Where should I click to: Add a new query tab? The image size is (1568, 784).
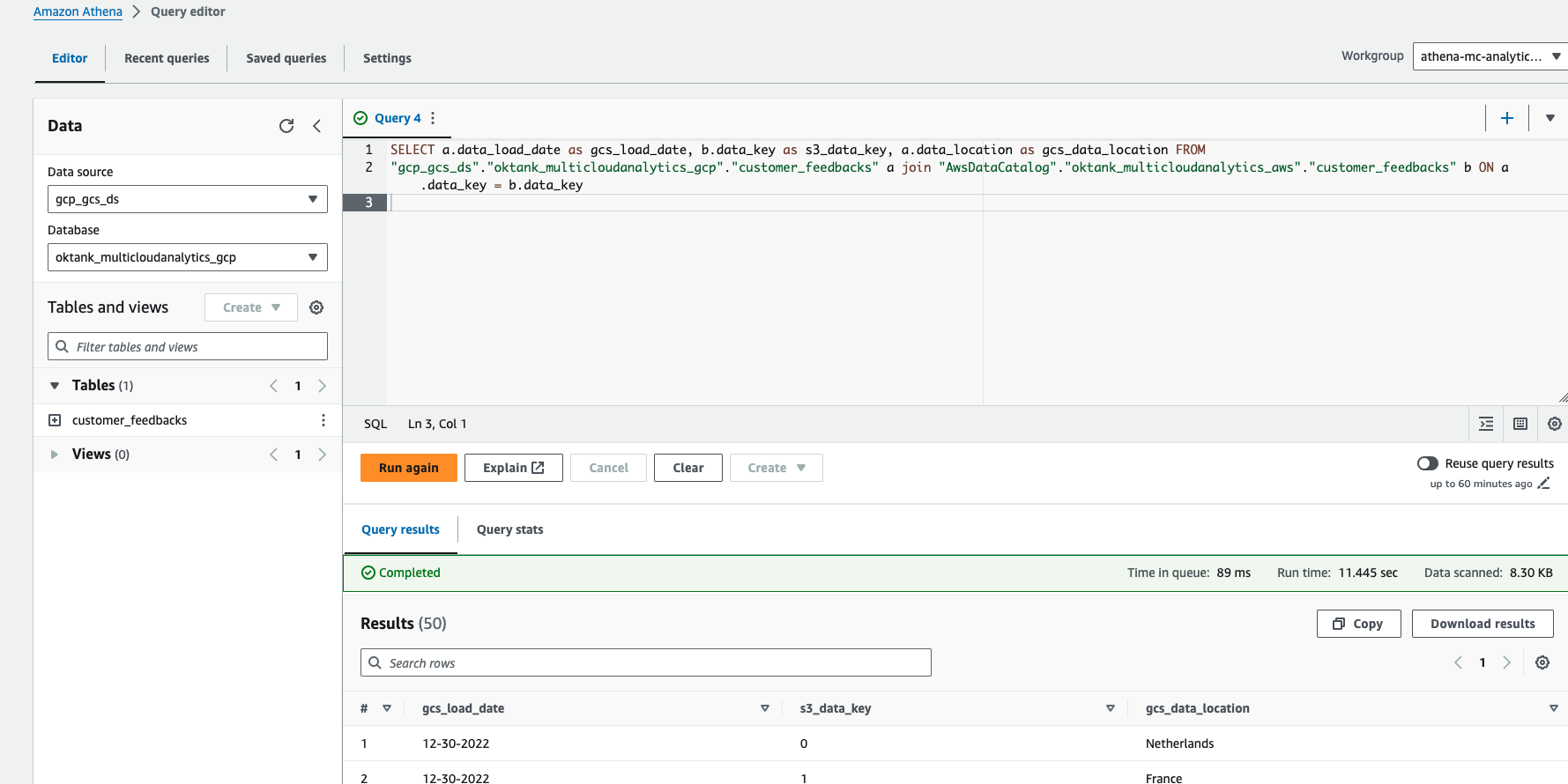[1507, 118]
